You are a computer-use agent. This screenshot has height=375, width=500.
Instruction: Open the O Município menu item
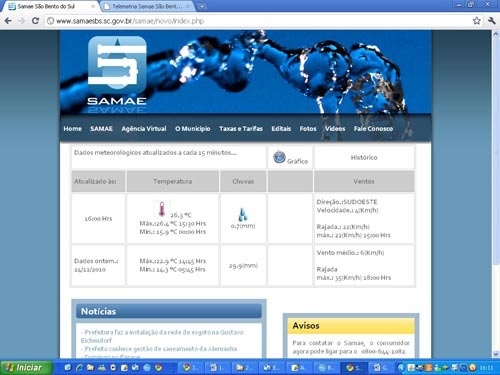pos(193,129)
